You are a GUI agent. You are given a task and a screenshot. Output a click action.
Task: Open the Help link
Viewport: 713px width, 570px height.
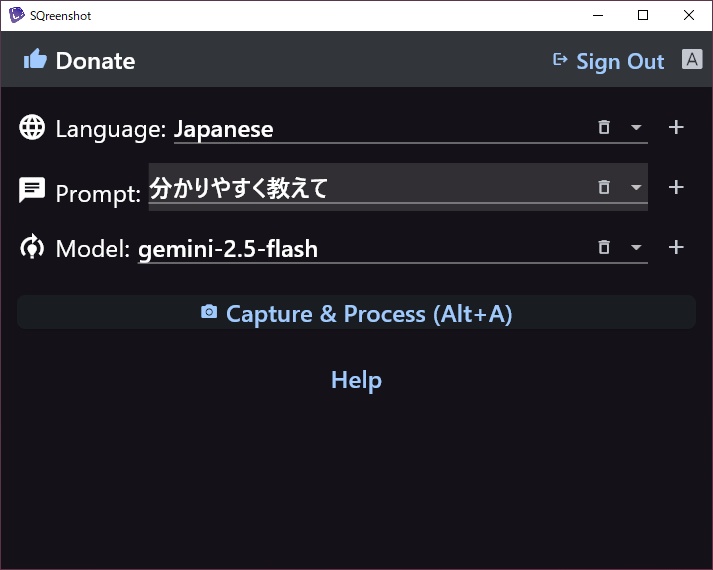[x=356, y=380]
